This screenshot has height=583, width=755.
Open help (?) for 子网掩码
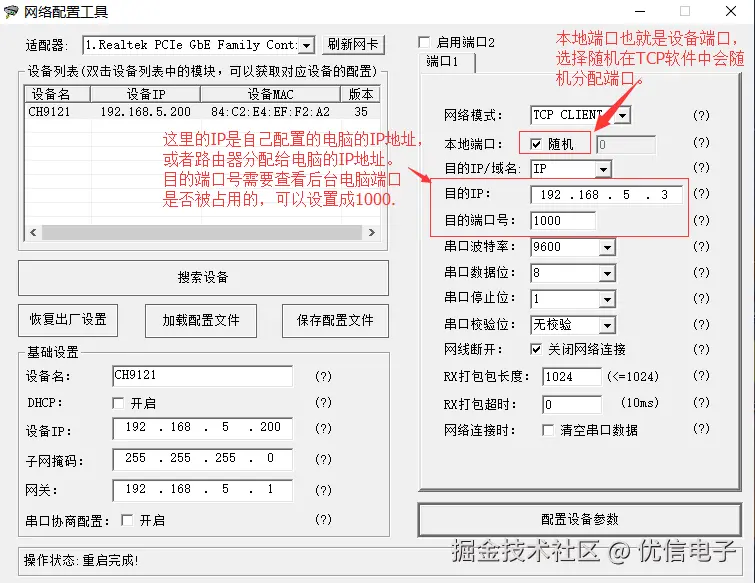pos(323,459)
